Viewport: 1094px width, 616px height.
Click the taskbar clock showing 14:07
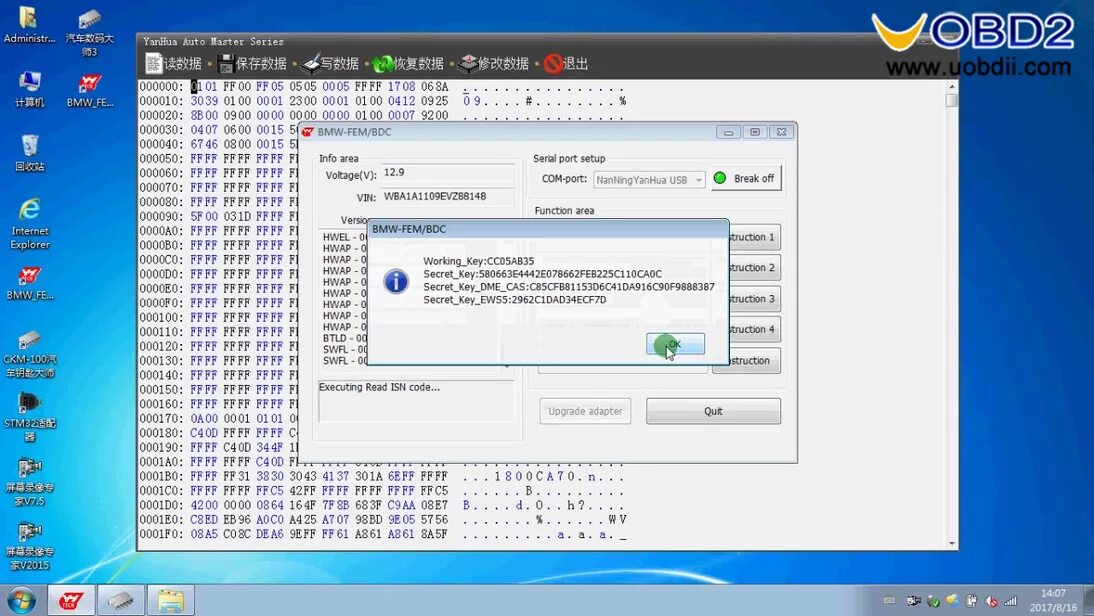click(1053, 601)
